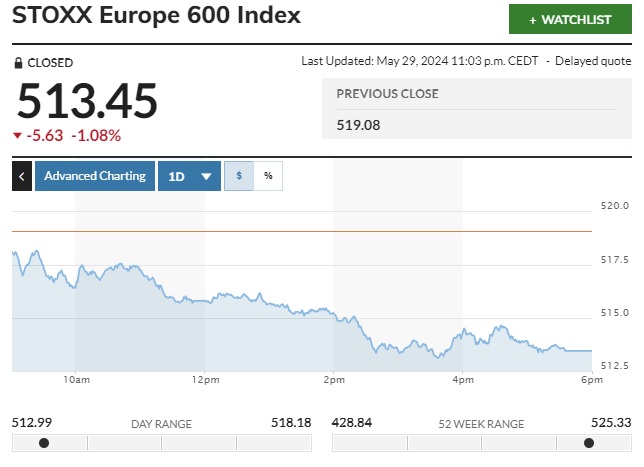Switch chart to dollar price view
The image size is (644, 467).
pos(239,176)
